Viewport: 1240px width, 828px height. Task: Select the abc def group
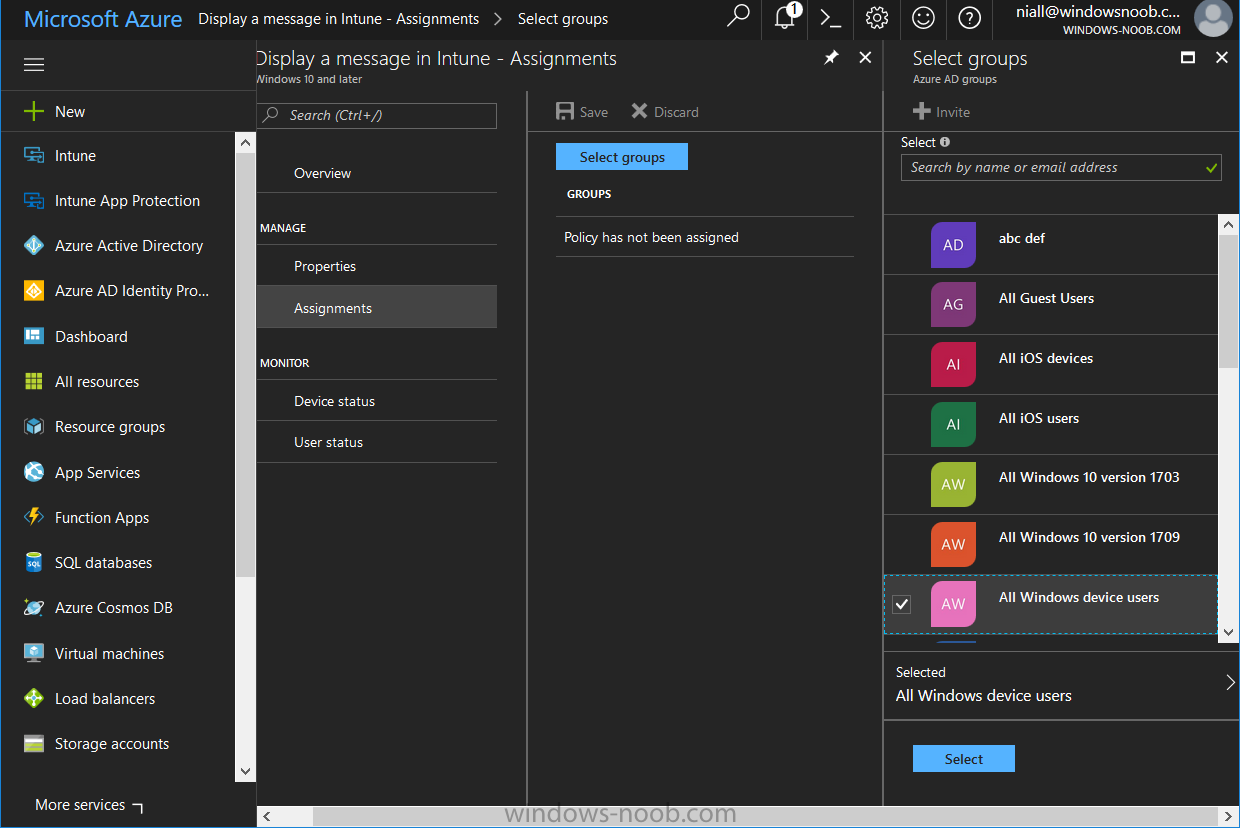1051,245
